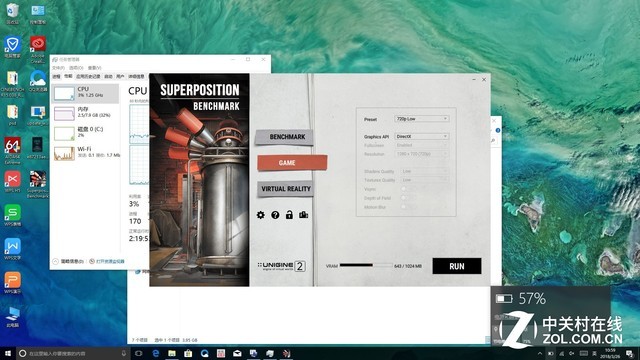Select Disk 0 (C:) in Task Manager
The image size is (640, 360).
(x=86, y=133)
